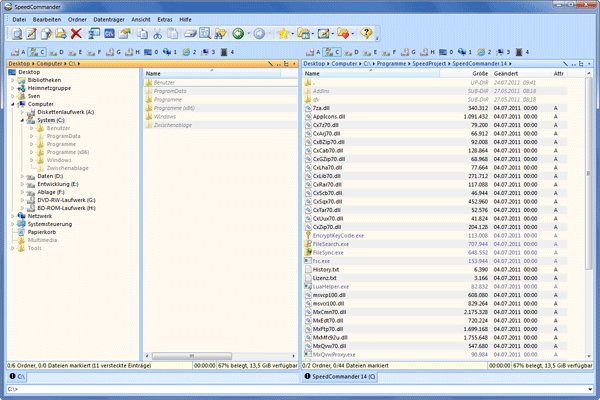Select slot 2 in left drive bar
The width and height of the screenshot is (600, 400).
[x=189, y=52]
